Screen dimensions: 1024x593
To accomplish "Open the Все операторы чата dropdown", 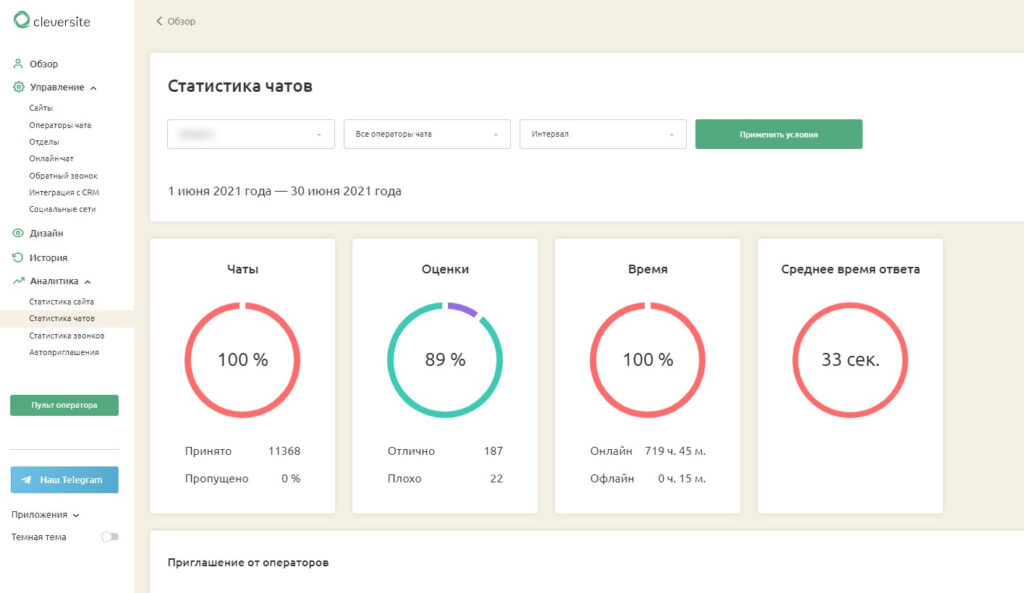I will pos(427,134).
